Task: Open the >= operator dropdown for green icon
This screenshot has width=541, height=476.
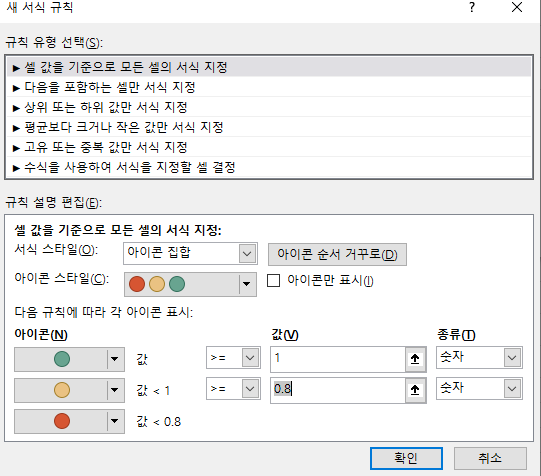Action: tap(233, 358)
